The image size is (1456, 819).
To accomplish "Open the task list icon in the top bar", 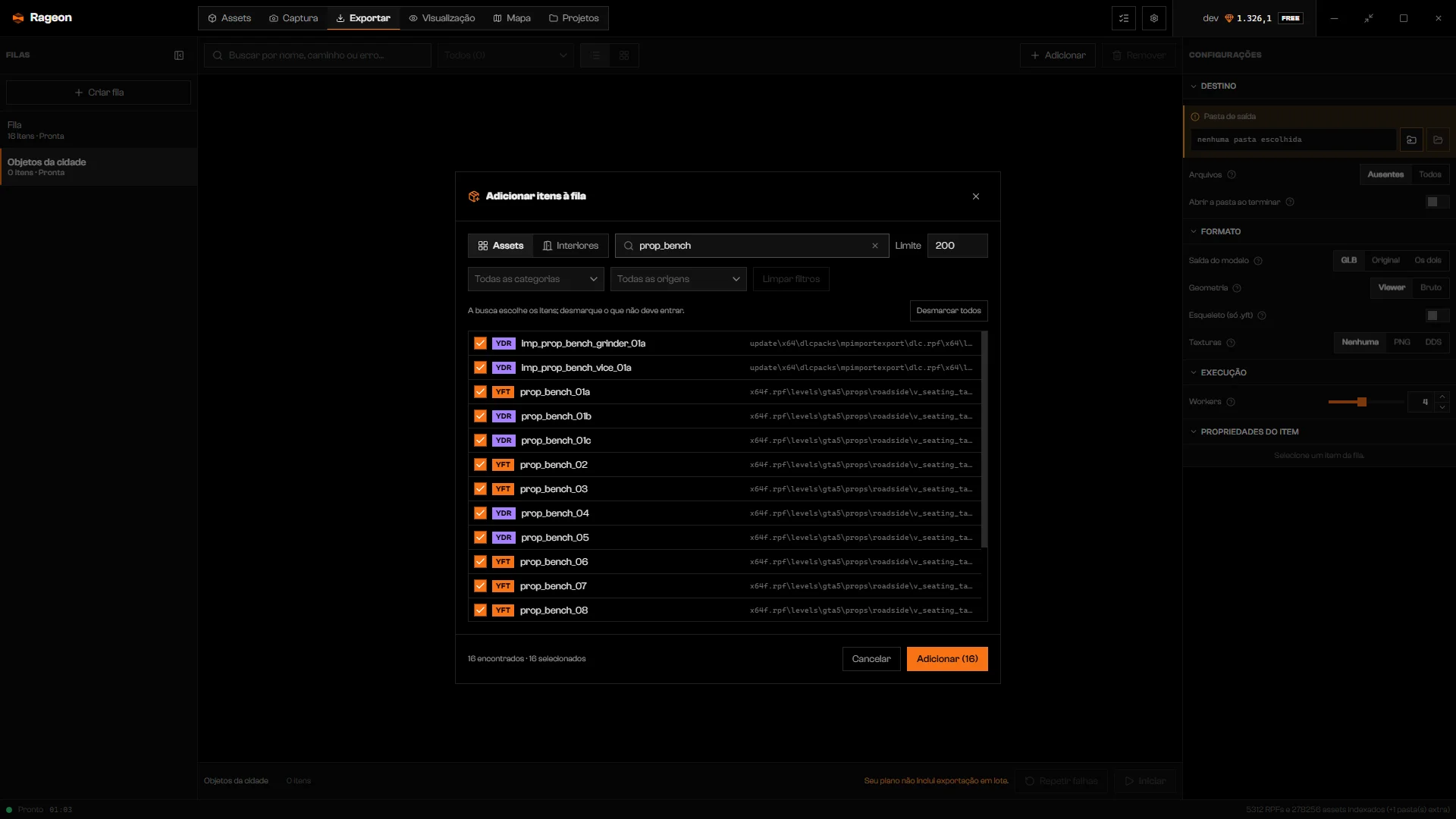I will point(1124,18).
